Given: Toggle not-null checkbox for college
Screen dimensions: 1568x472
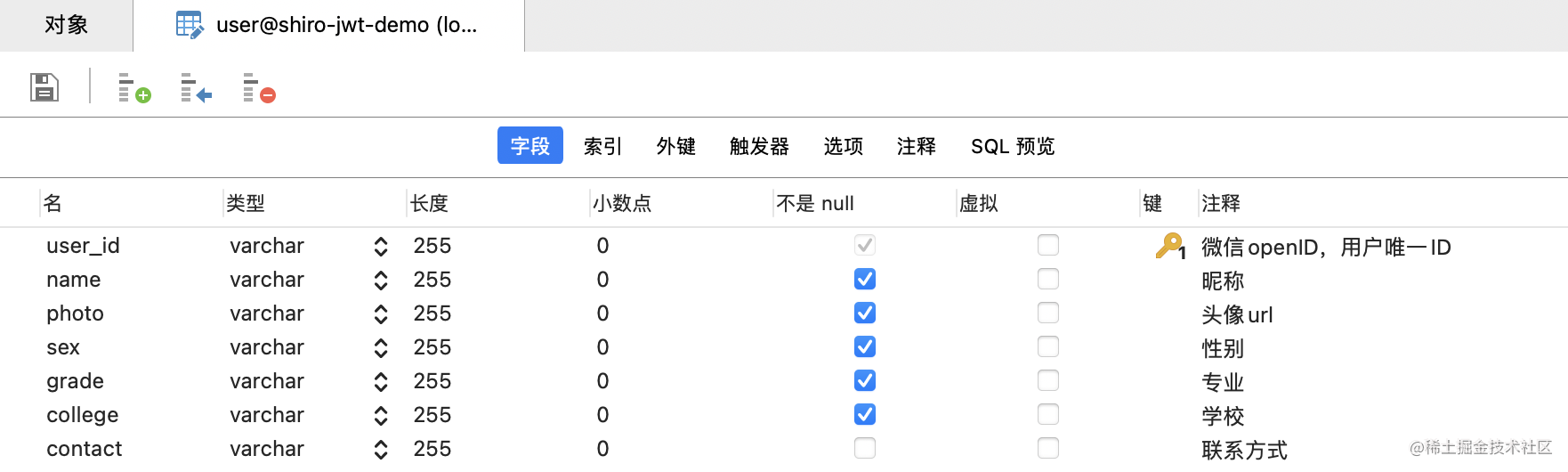Looking at the screenshot, I should click(865, 414).
